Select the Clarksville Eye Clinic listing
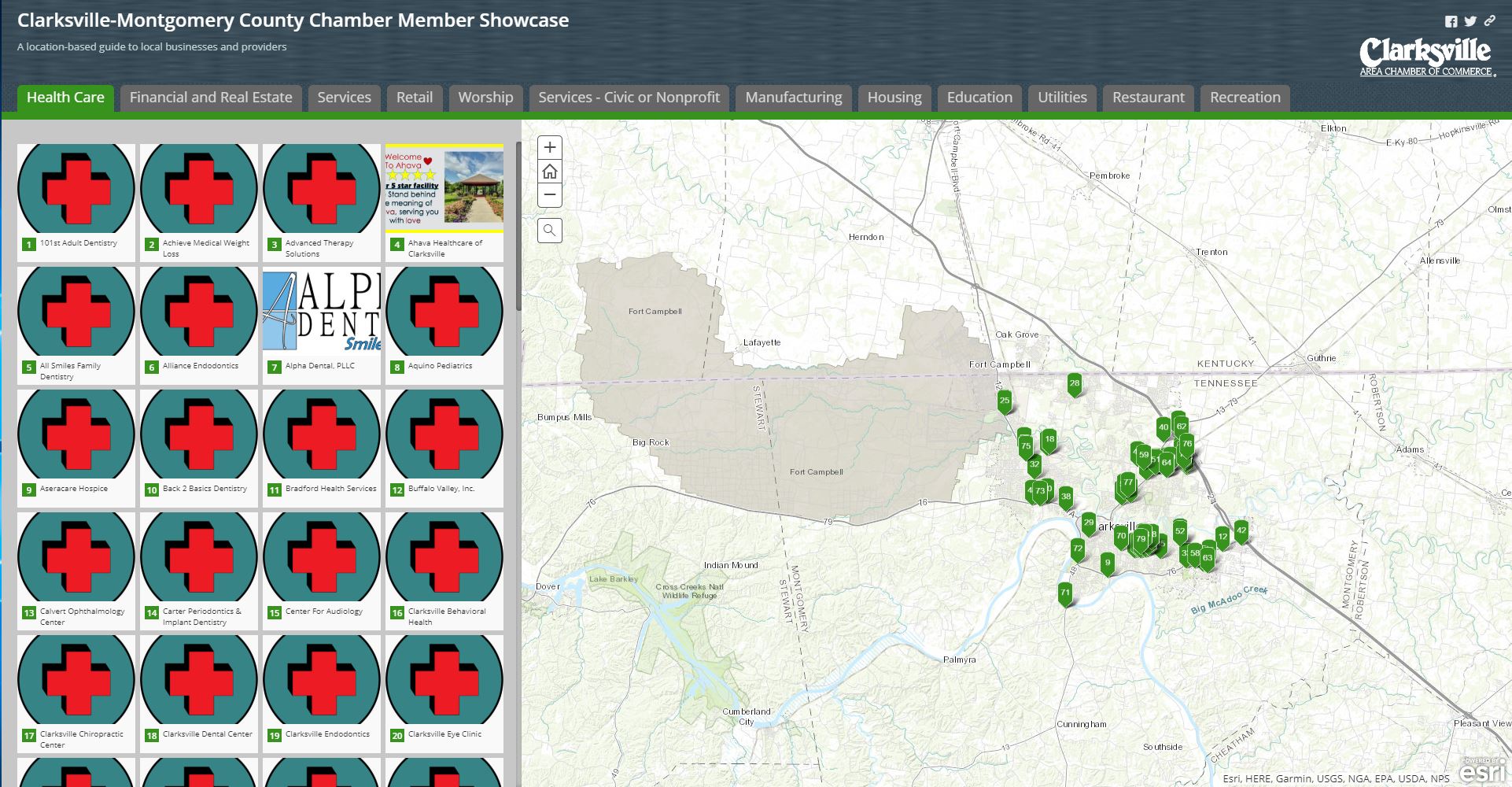1512x787 pixels. pyautogui.click(x=444, y=694)
